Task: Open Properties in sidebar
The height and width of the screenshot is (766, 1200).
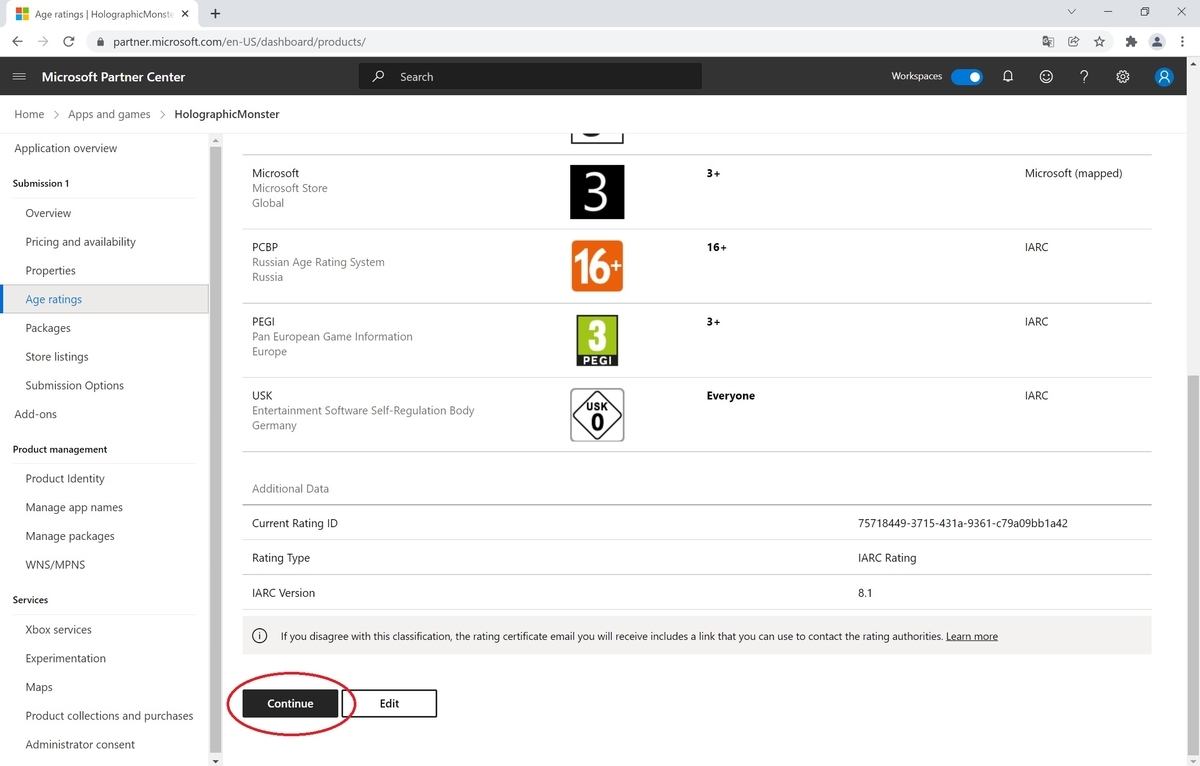Action: 51,271
